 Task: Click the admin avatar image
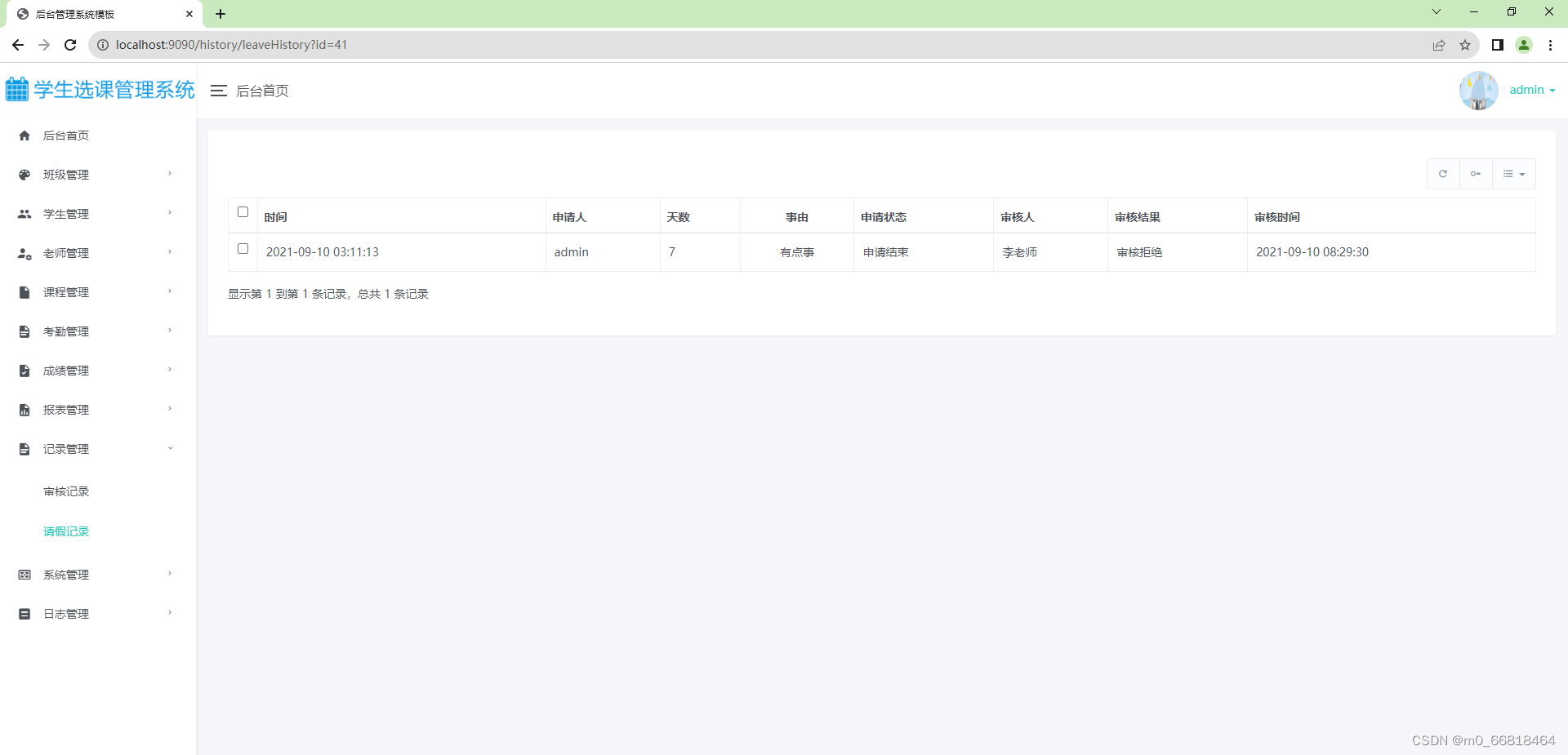coord(1479,90)
